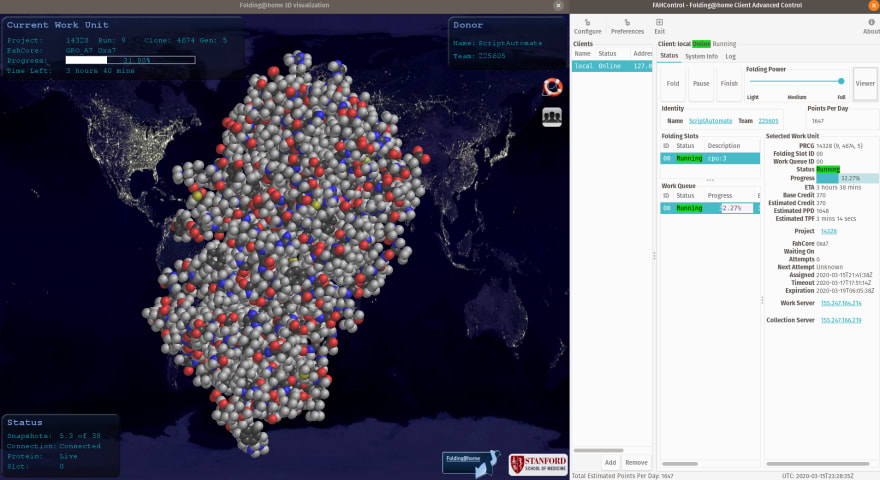The width and height of the screenshot is (880, 480).
Task: Click the viewer progress bar at 31.80%
Action: point(130,60)
